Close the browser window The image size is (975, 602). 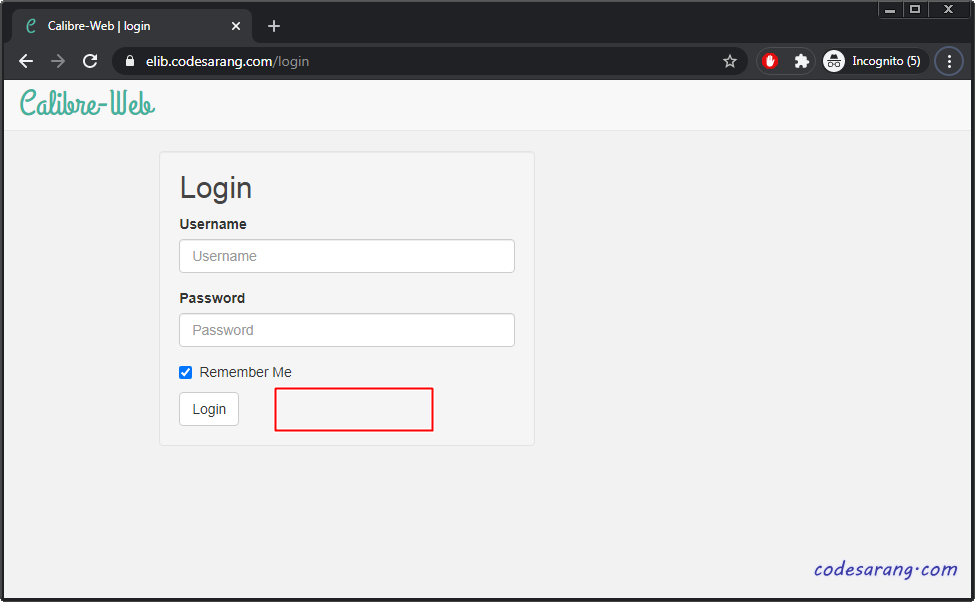[948, 9]
